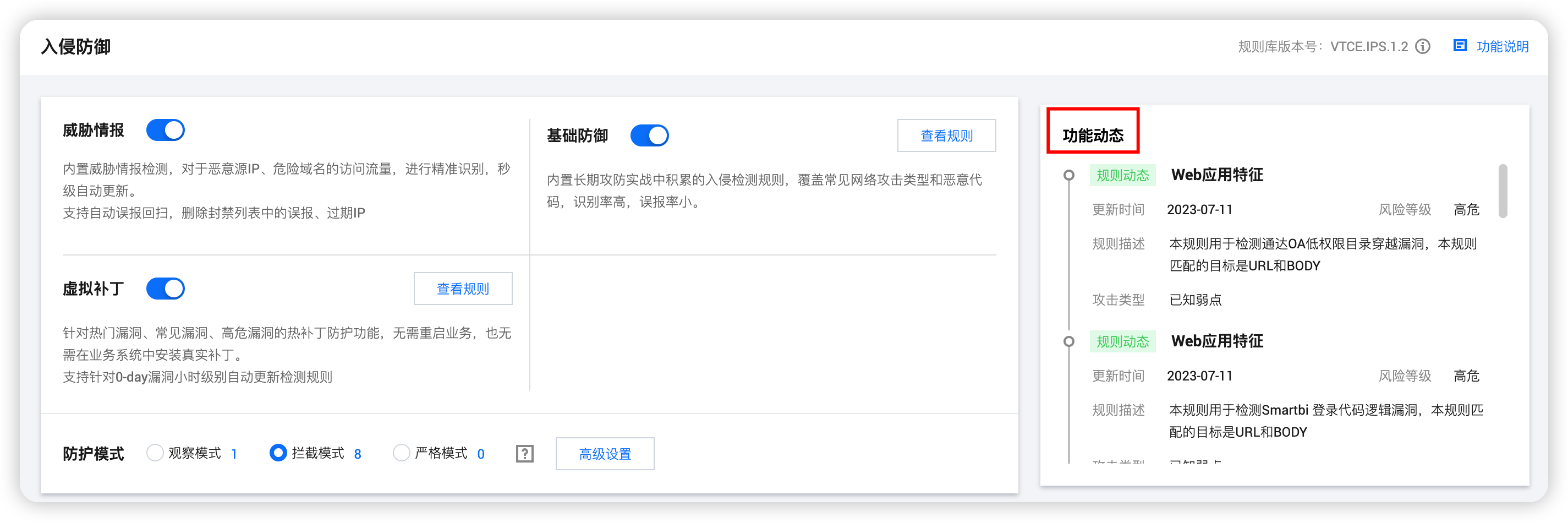Click first timeline circle marker for Web应用特征

tap(1068, 176)
